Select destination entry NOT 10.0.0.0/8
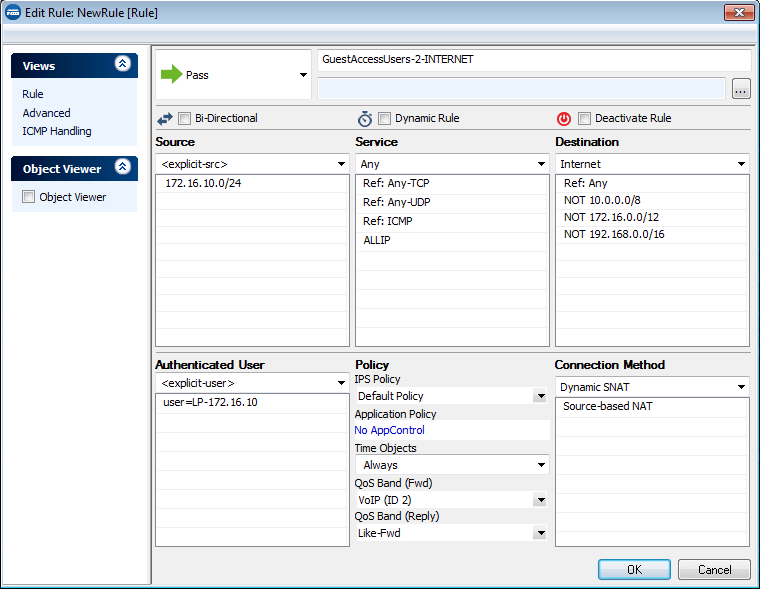 click(651, 200)
